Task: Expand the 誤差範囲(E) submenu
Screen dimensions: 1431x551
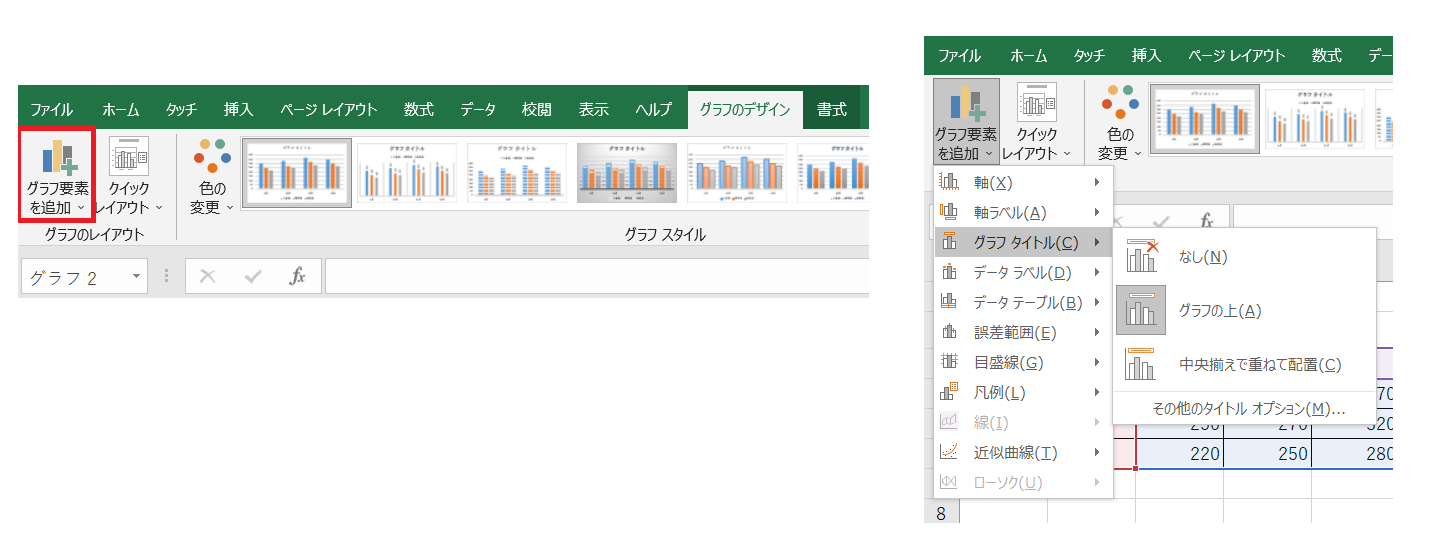Action: pos(1023,332)
